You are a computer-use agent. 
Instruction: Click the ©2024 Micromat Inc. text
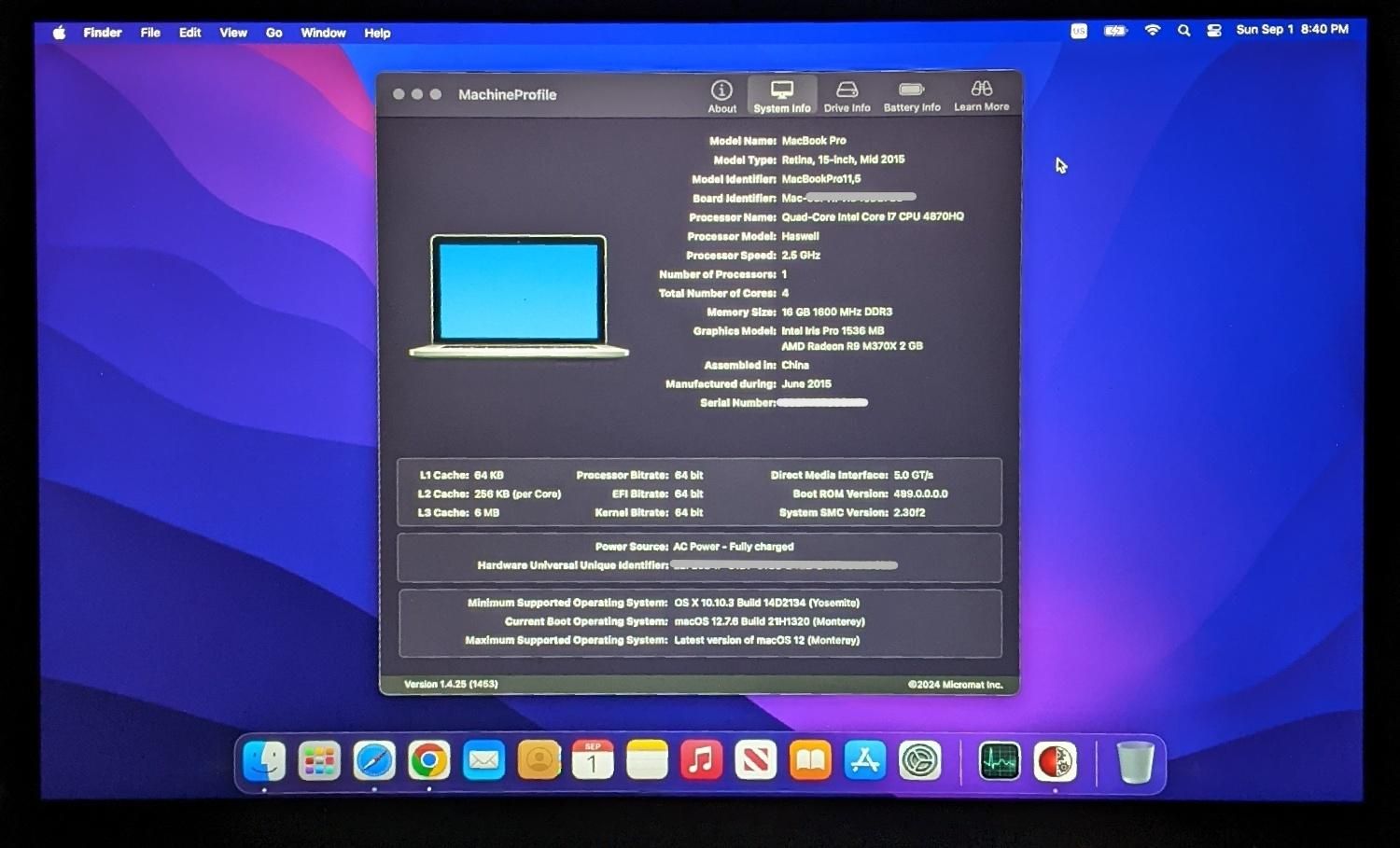point(955,685)
